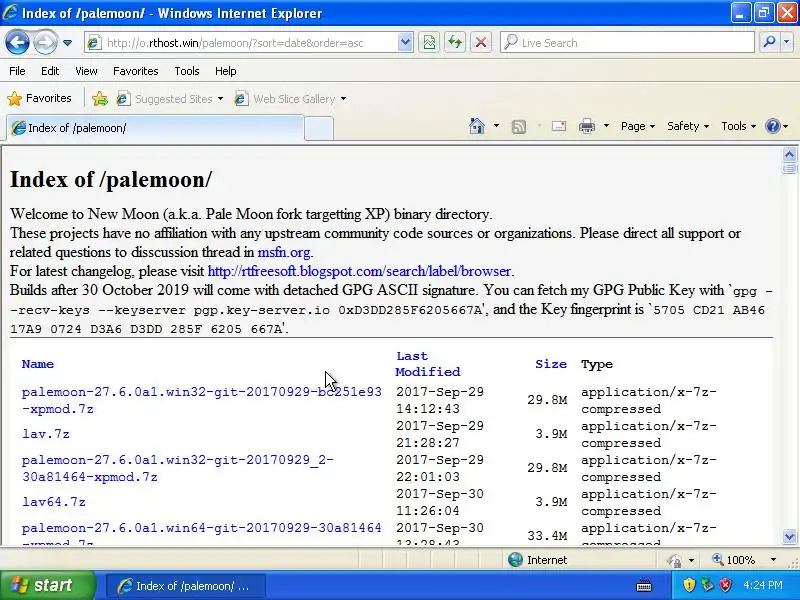Download palemoon win32 bc251e93 xpmod.7z file
The width and height of the screenshot is (800, 600).
click(202, 400)
